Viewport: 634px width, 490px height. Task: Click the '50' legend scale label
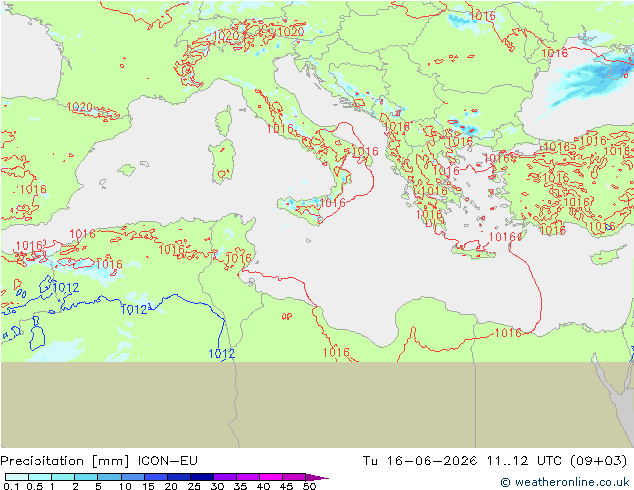pyautogui.click(x=310, y=486)
